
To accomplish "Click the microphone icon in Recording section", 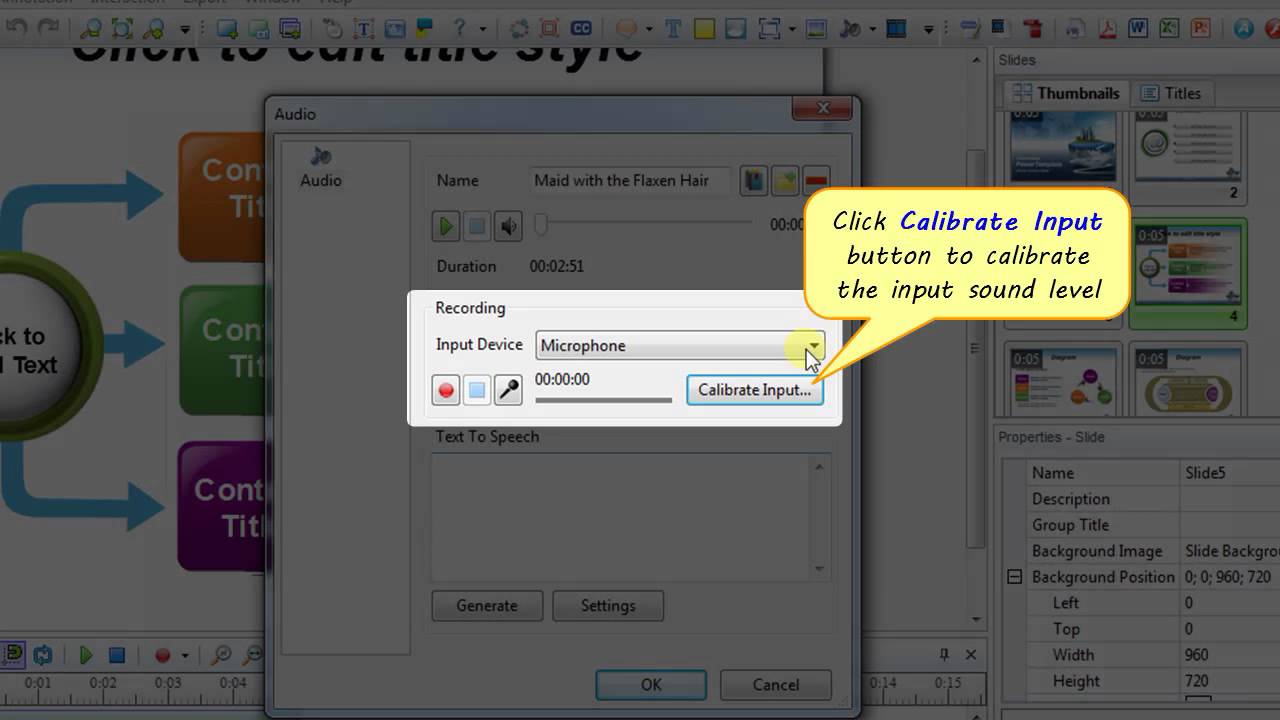I will pyautogui.click(x=509, y=390).
